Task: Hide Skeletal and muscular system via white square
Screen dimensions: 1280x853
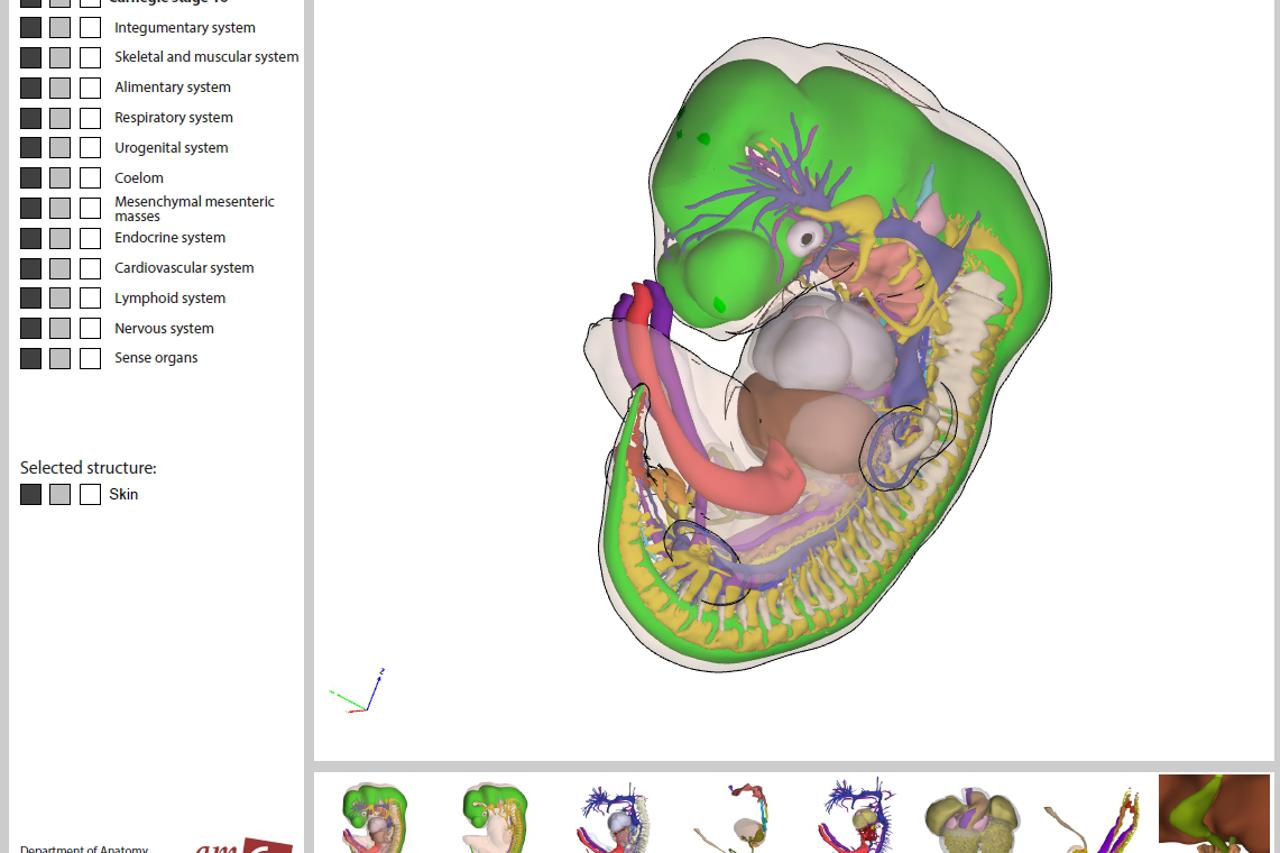Action: pos(90,58)
